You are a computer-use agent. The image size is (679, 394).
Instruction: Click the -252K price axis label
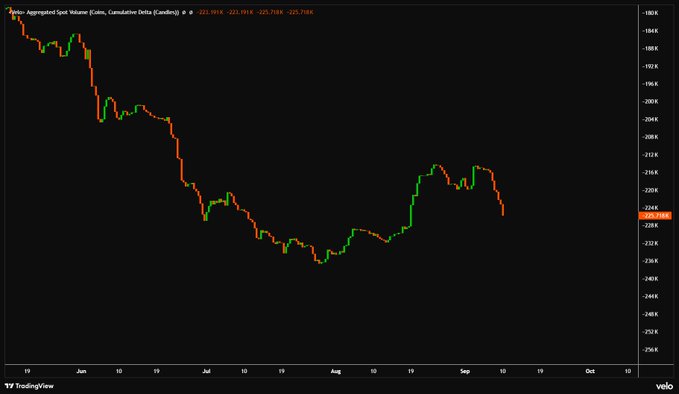(650, 332)
